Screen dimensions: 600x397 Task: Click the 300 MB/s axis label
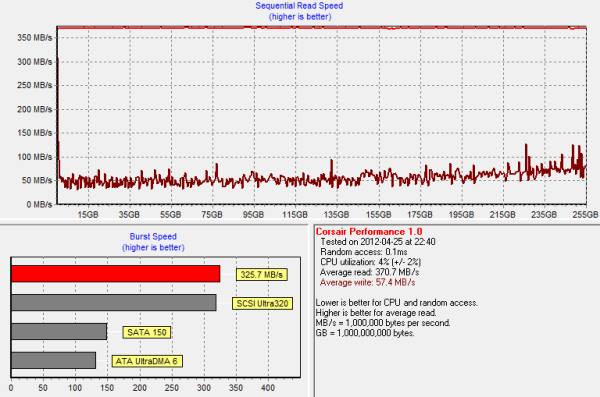click(34, 62)
